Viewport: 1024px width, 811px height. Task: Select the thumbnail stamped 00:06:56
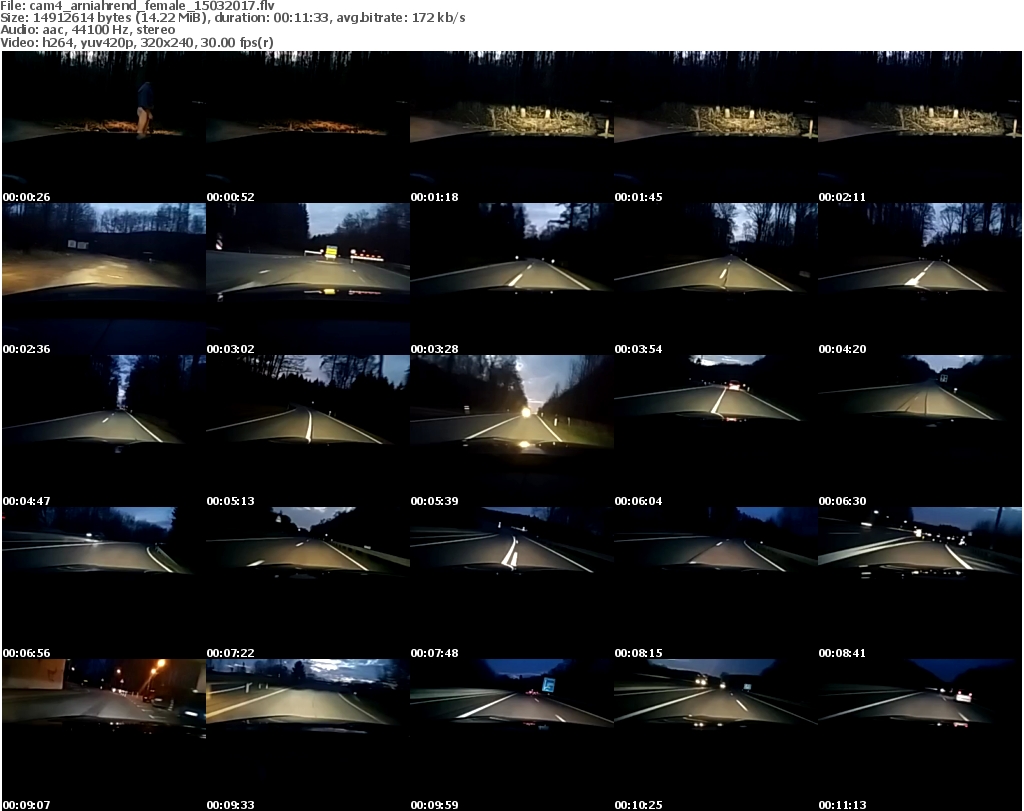coord(104,583)
